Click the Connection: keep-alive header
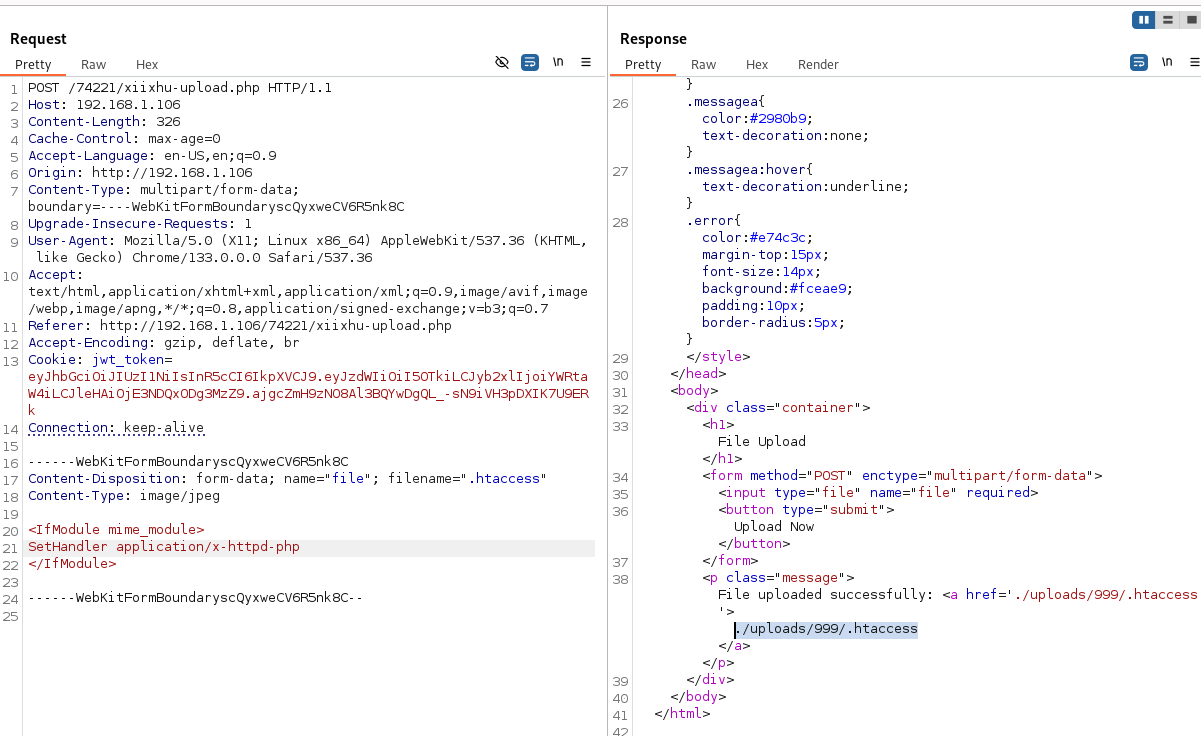 click(x=116, y=428)
